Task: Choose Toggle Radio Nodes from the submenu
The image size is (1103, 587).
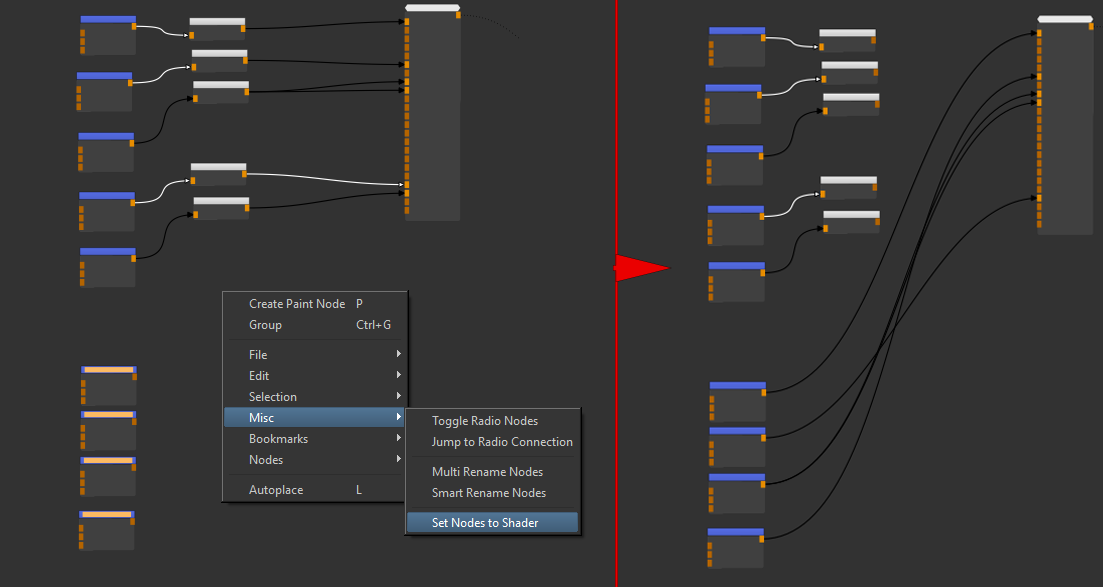Action: [485, 421]
